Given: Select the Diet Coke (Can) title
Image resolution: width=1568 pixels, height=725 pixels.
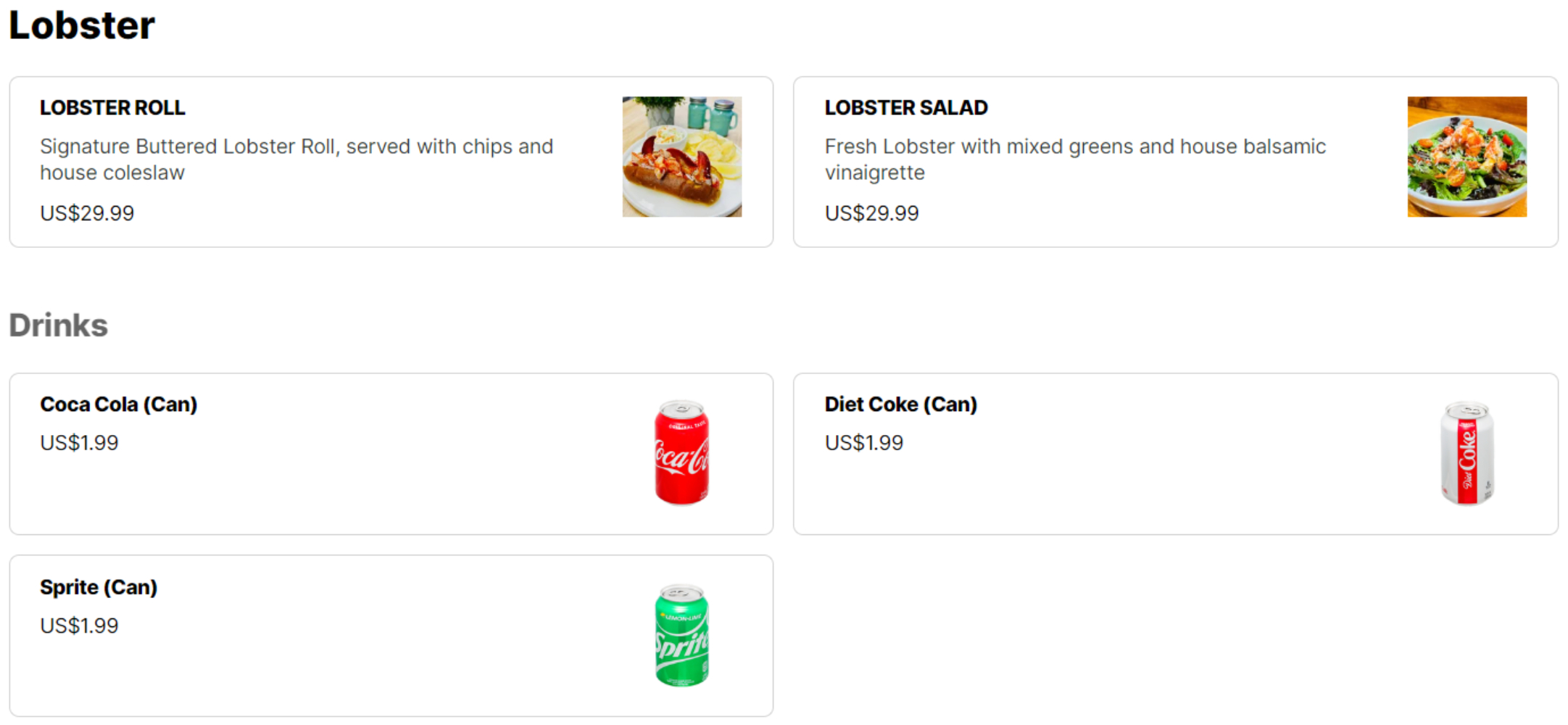Looking at the screenshot, I should 900,404.
